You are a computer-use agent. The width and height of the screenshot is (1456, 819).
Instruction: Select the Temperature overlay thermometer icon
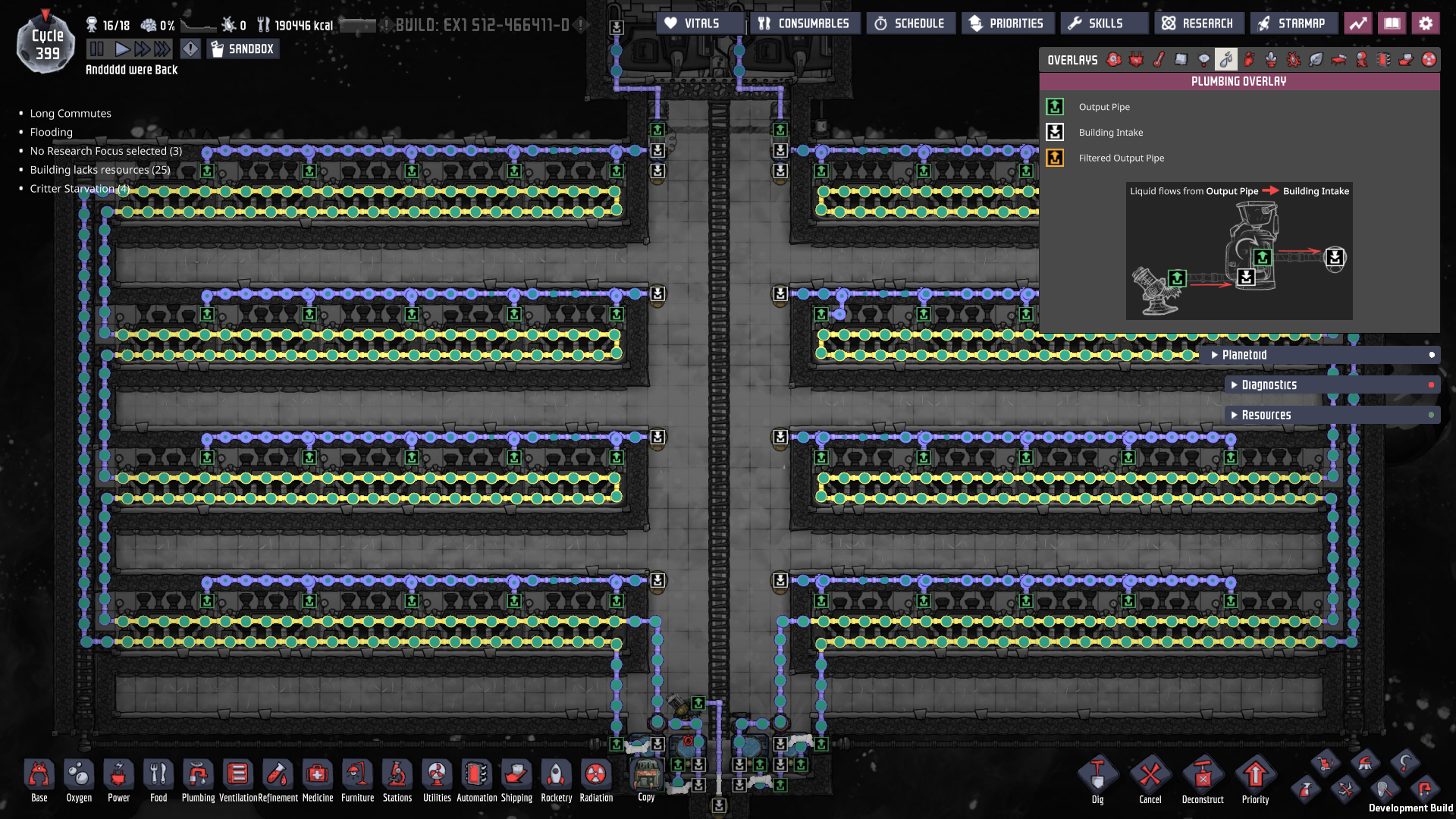[1159, 60]
